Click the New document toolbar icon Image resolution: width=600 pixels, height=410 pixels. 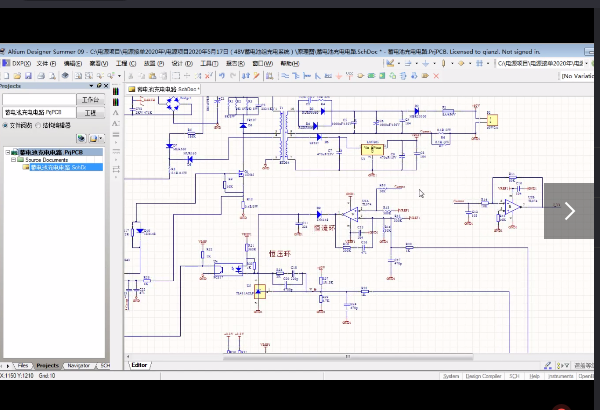(6, 76)
